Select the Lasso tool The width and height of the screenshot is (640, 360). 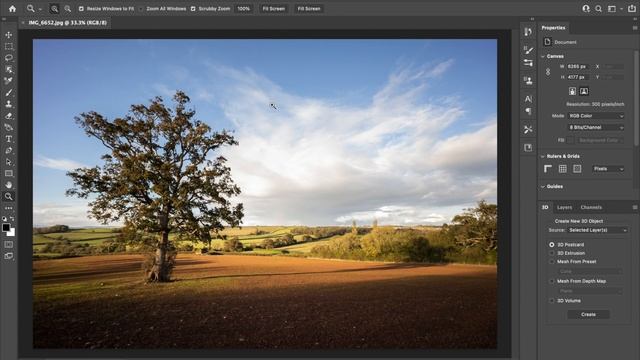click(9, 58)
